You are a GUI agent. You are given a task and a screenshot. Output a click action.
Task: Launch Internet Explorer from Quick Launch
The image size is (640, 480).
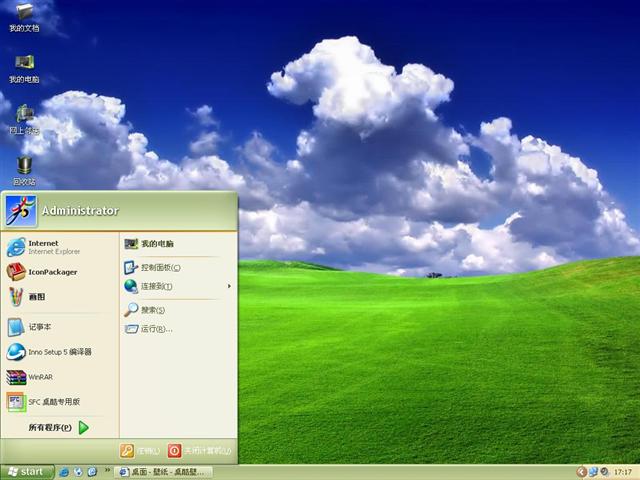click(64, 472)
